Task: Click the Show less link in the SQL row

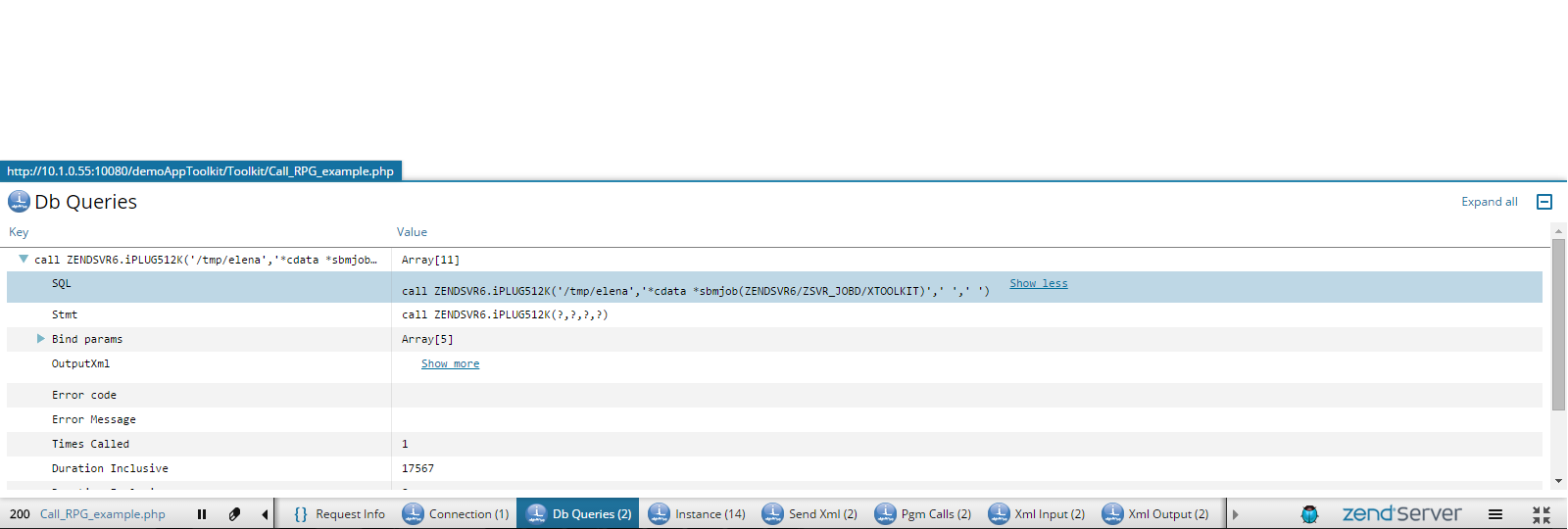Action: click(1039, 284)
